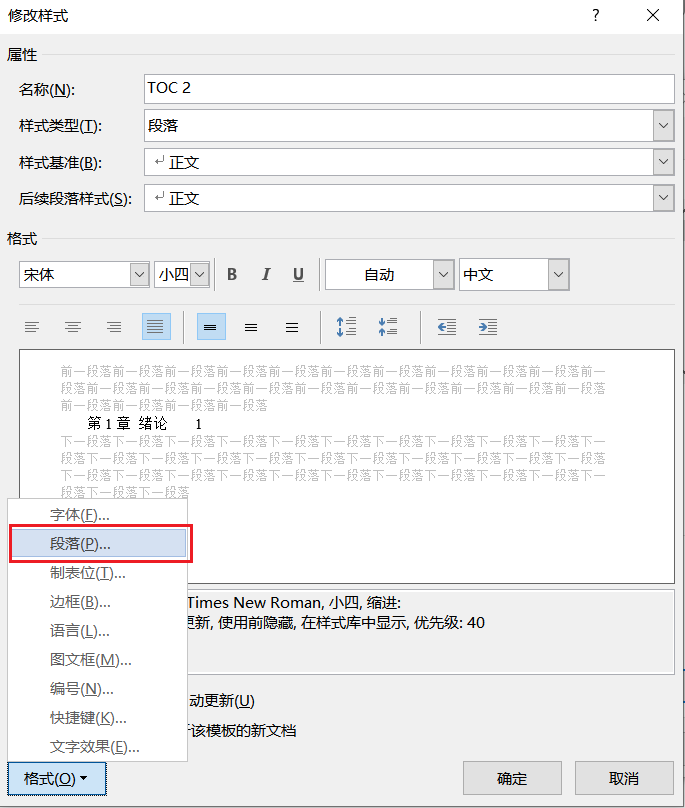685x808 pixels.
Task: Increase indent of paragraph
Action: click(488, 327)
